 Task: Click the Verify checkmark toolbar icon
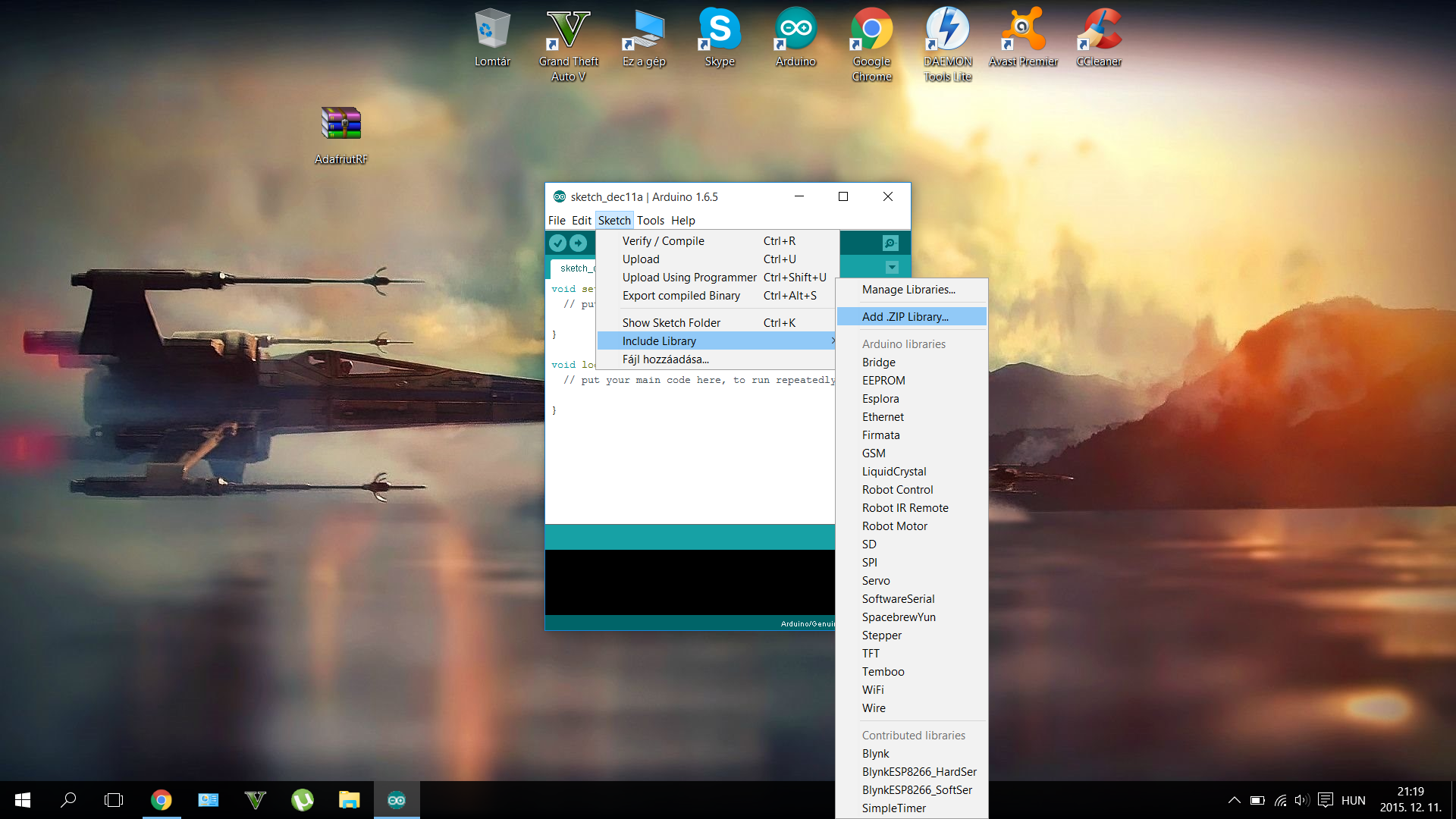[557, 243]
